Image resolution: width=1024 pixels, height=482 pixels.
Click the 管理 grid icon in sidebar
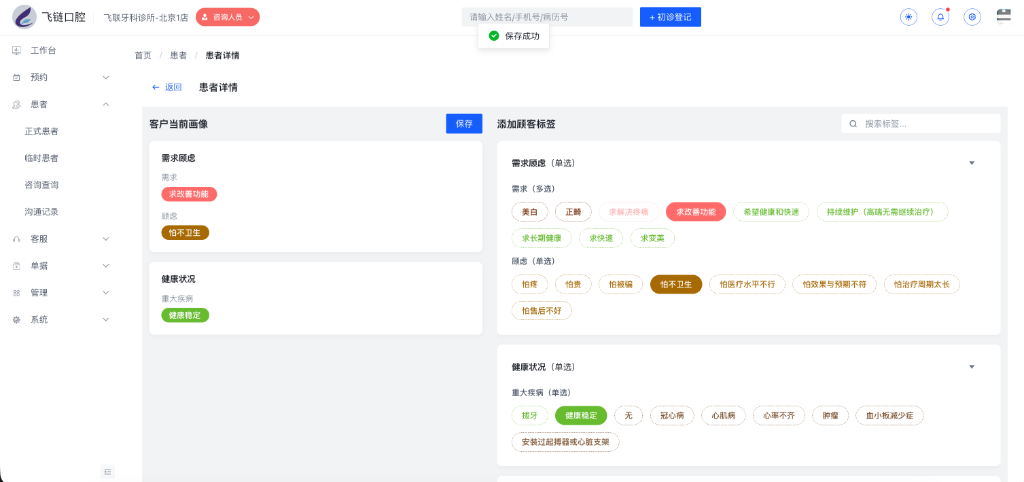coord(16,293)
